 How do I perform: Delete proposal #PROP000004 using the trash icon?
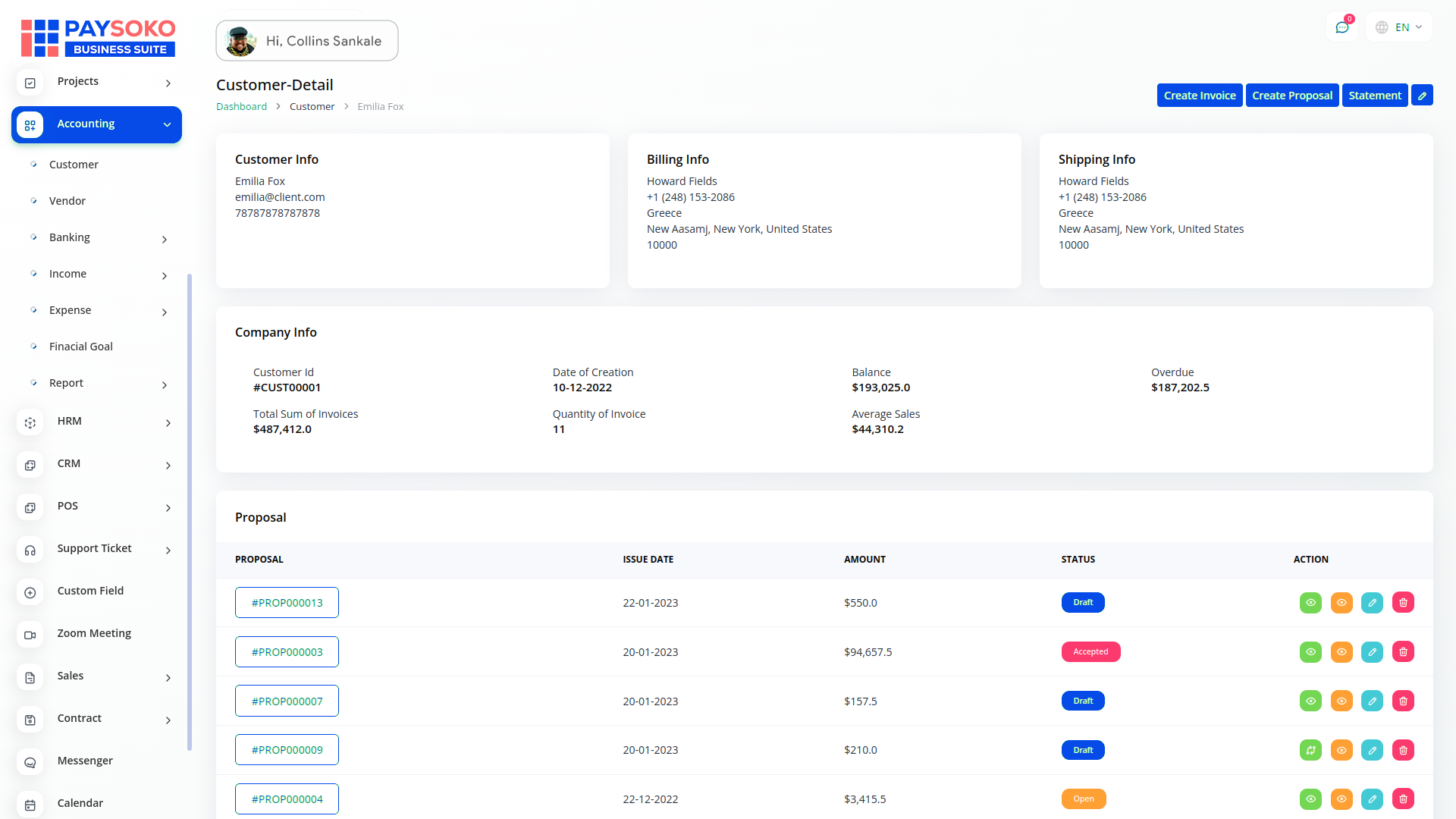point(1403,799)
